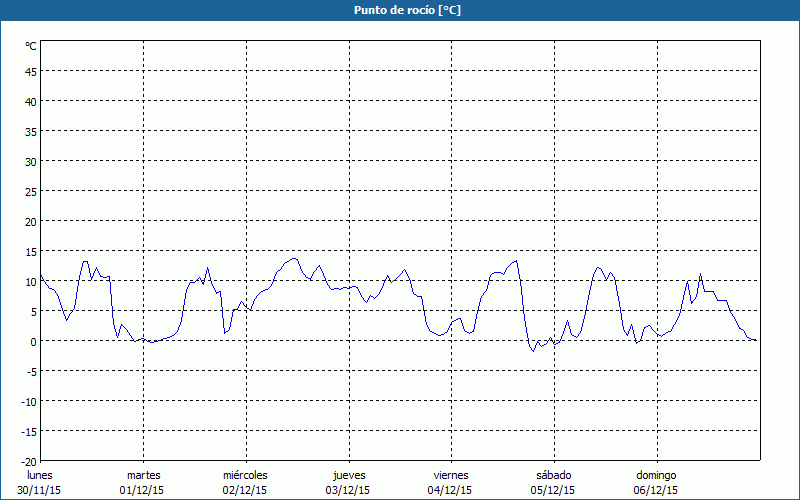Select the 04/12/15 date label
This screenshot has height=500, width=800.
point(451,490)
